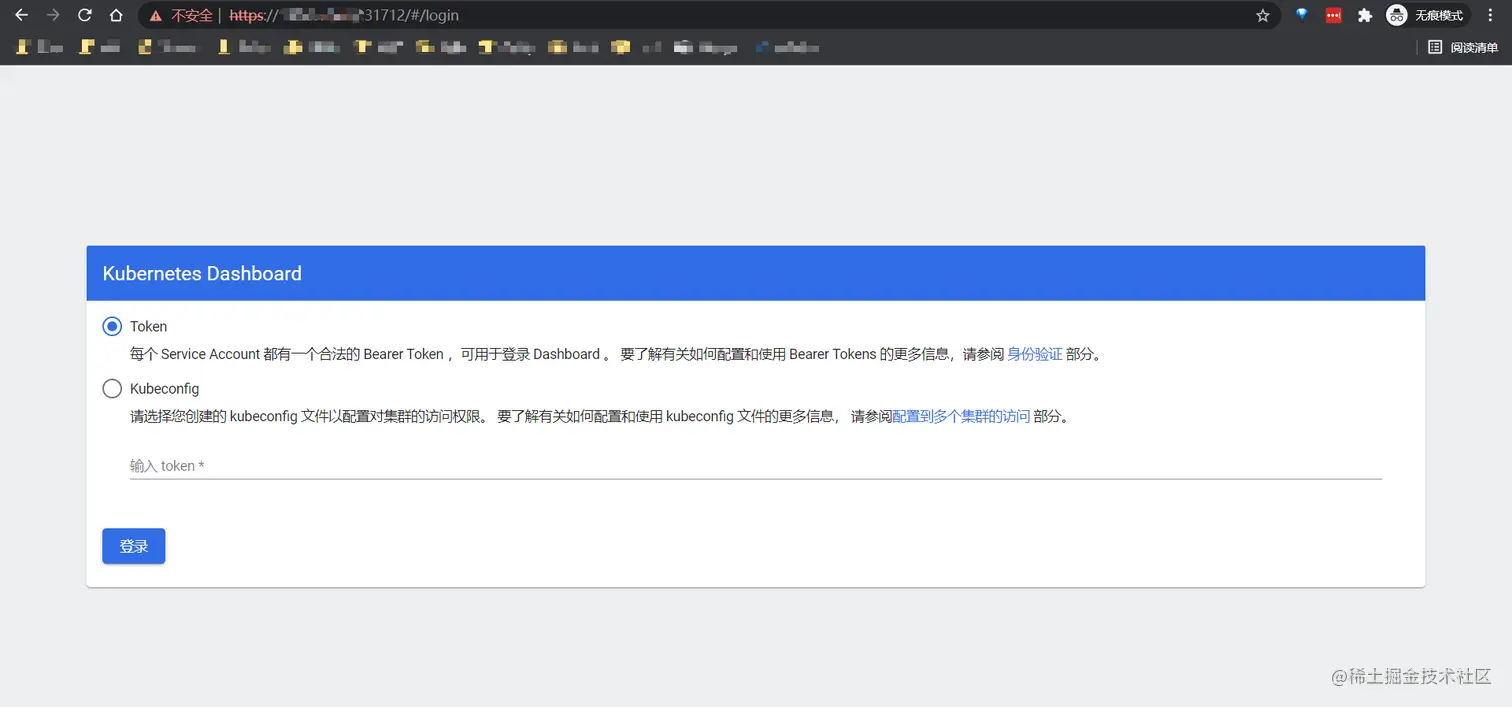This screenshot has width=1512, height=707.
Task: Open the red LastPass-style extension icon
Action: click(x=1333, y=15)
